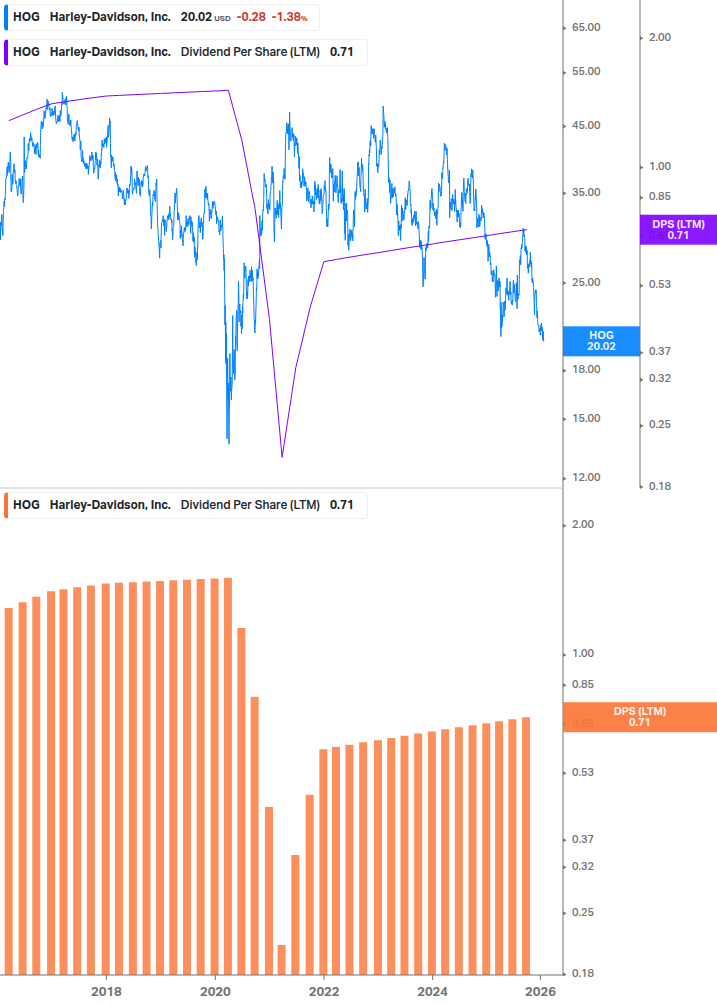Select the purple Dividend Per Share legend
Viewport: 717px width, 1005px height.
click(x=186, y=53)
